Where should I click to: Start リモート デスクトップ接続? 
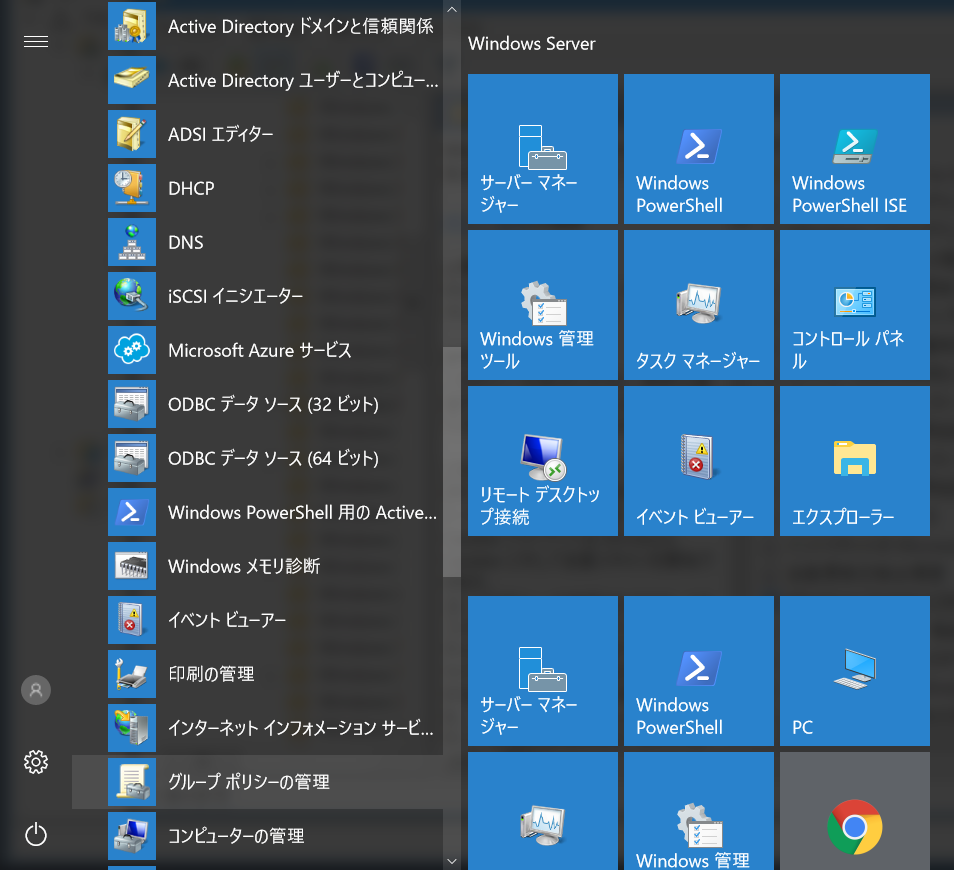pos(542,460)
